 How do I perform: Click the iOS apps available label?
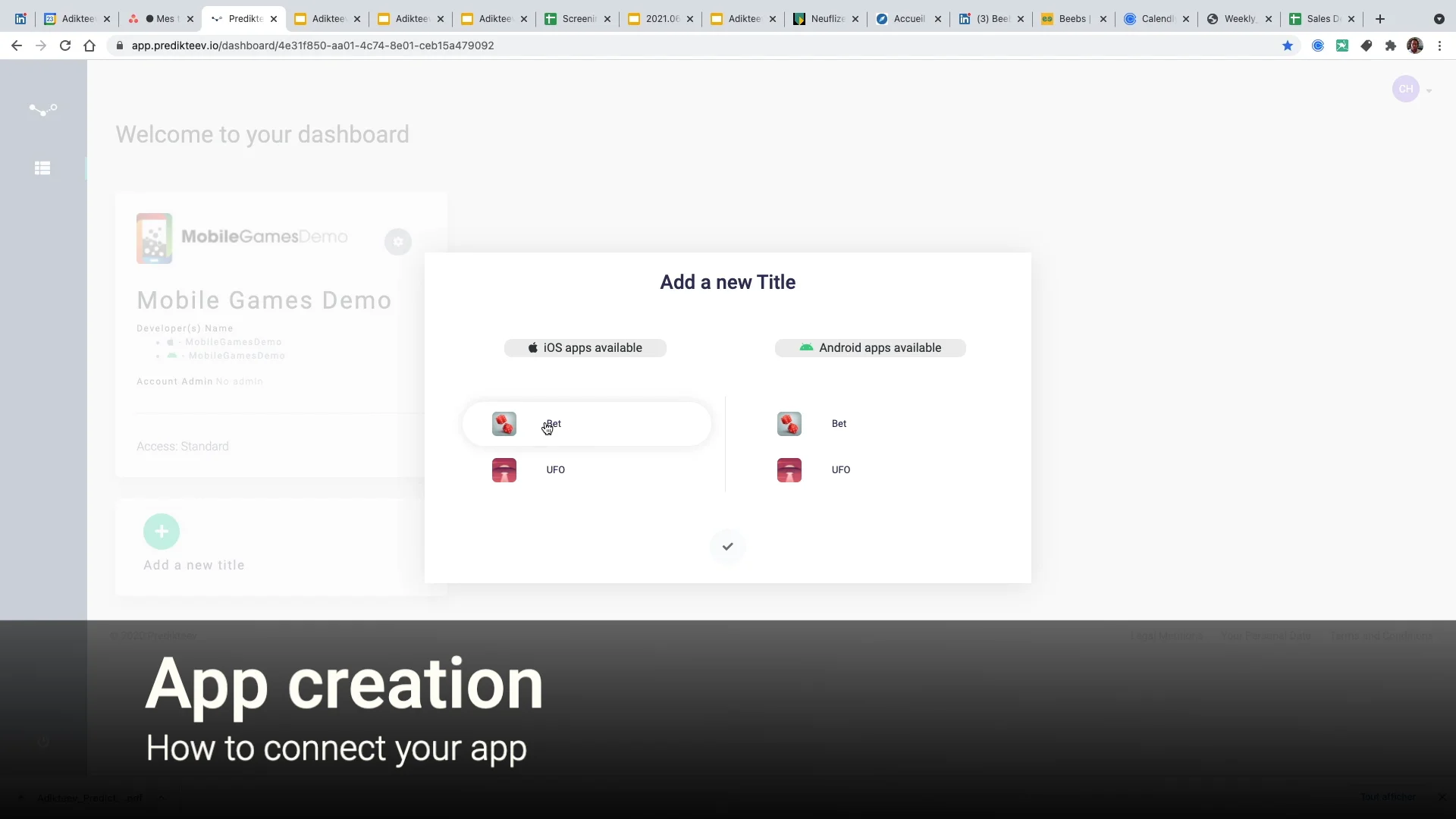click(585, 348)
